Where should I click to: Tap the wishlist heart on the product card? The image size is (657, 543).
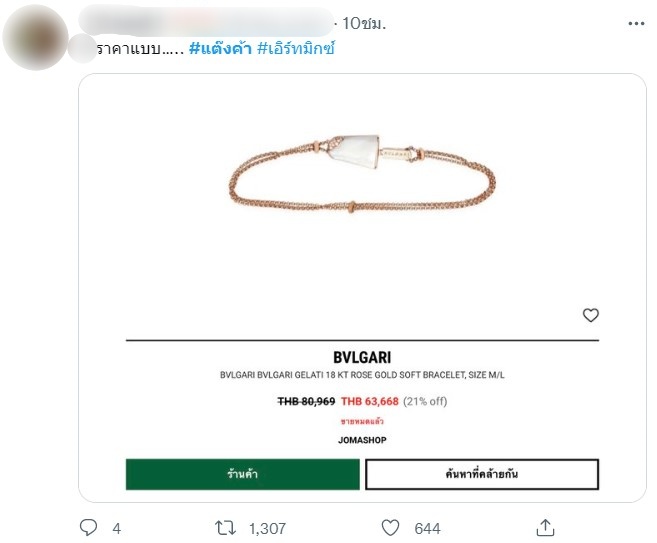(590, 315)
